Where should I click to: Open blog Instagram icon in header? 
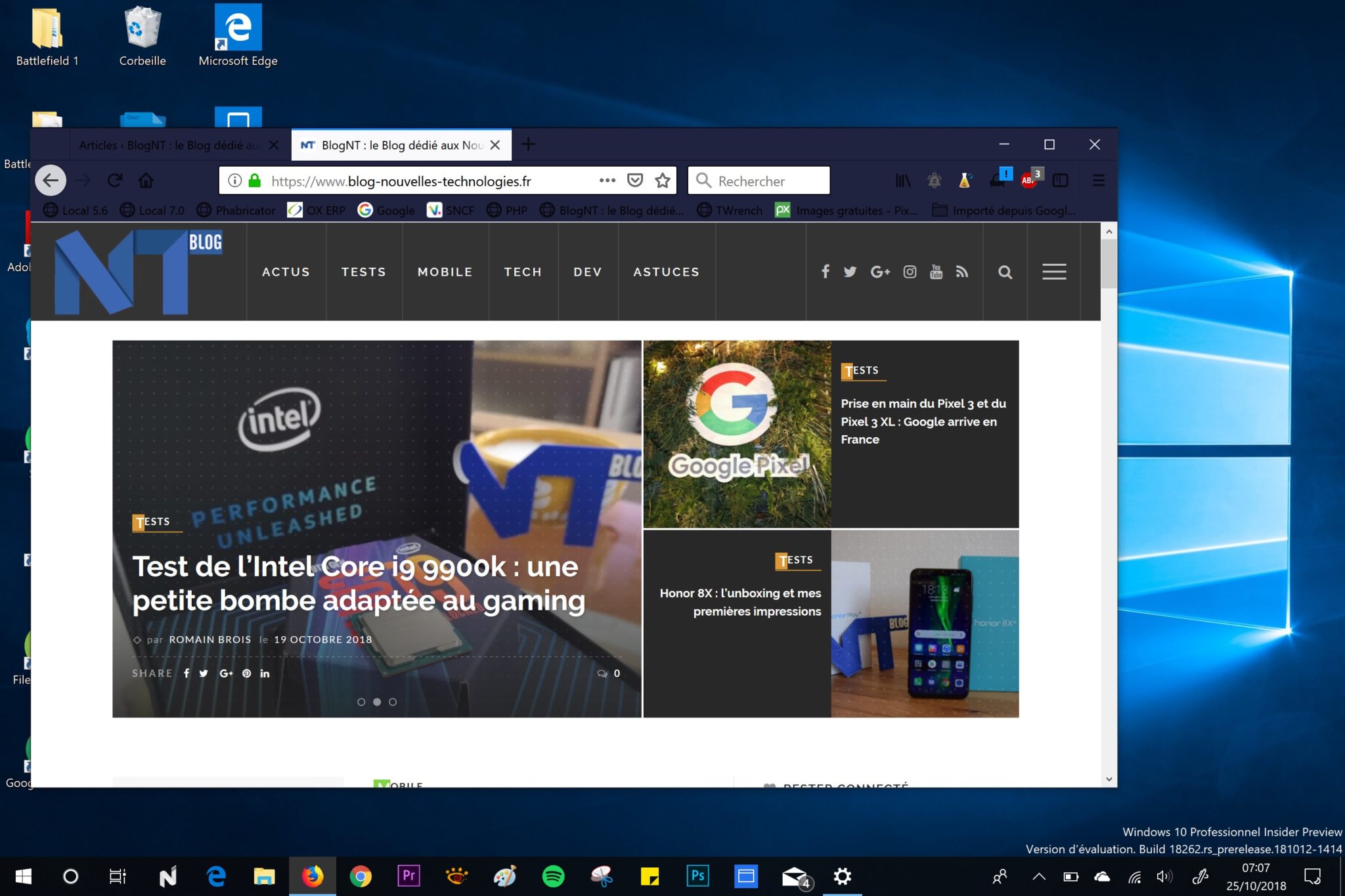click(x=910, y=272)
